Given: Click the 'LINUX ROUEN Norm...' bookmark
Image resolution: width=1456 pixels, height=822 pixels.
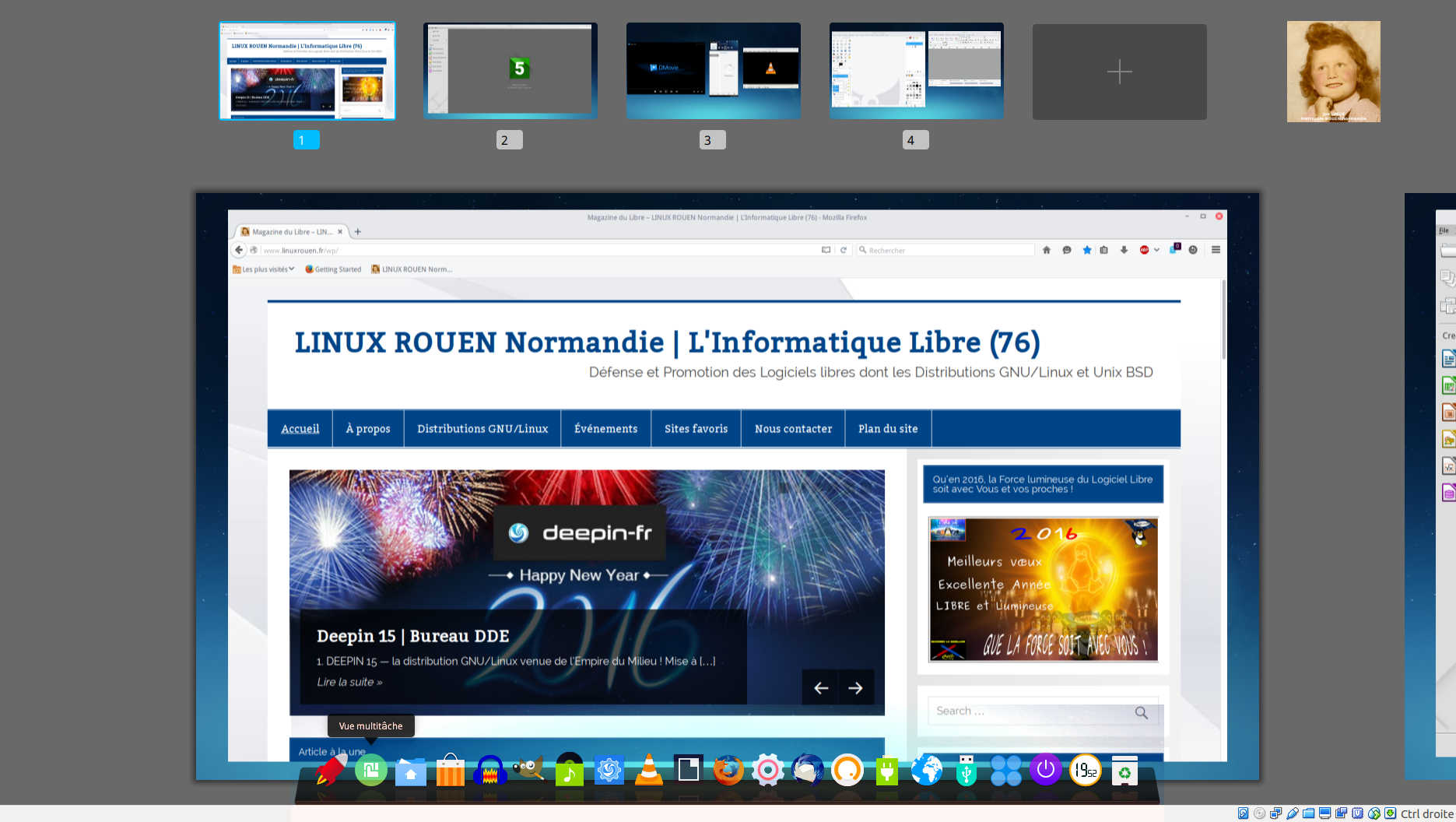Looking at the screenshot, I should (412, 269).
